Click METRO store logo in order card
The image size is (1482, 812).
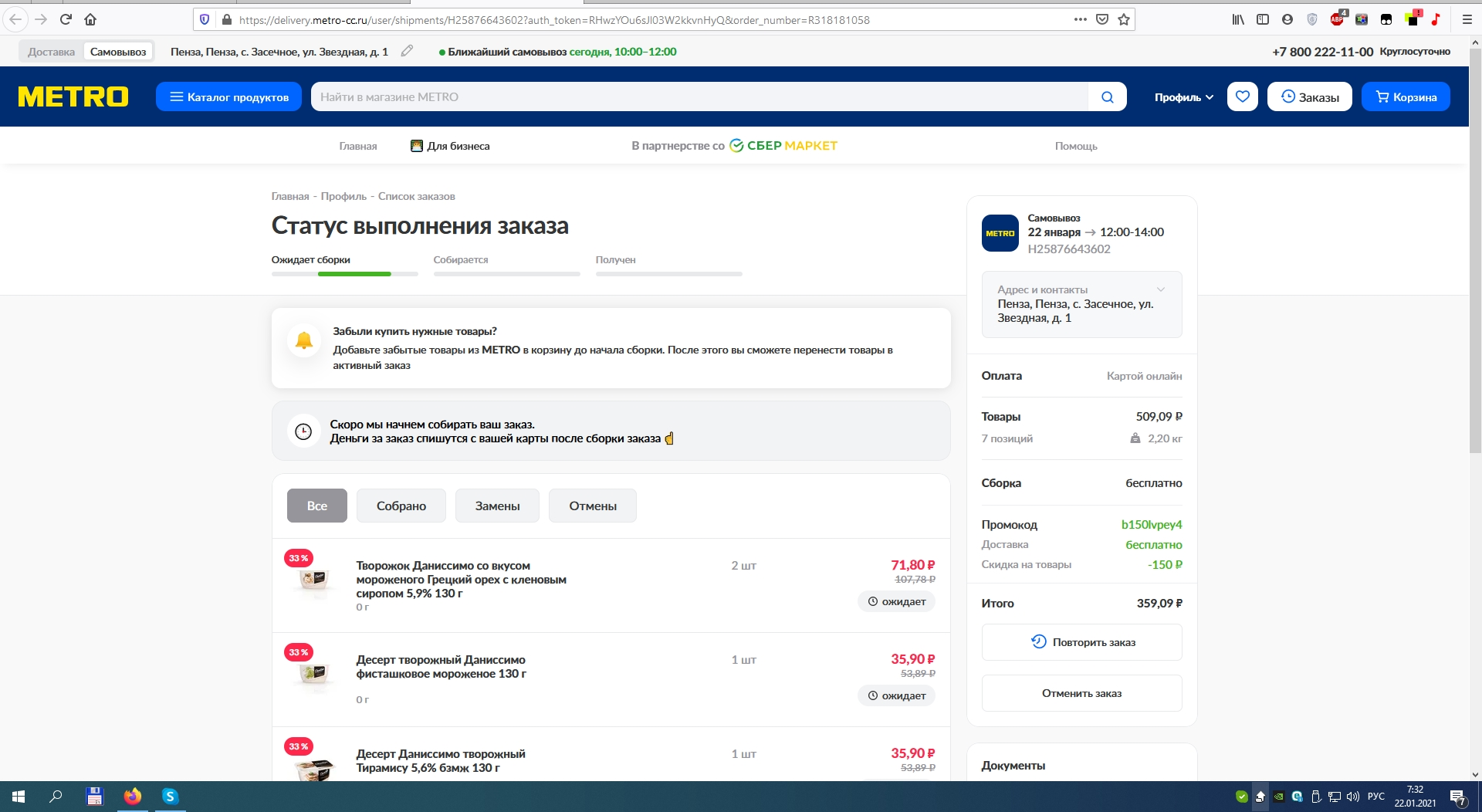1000,233
